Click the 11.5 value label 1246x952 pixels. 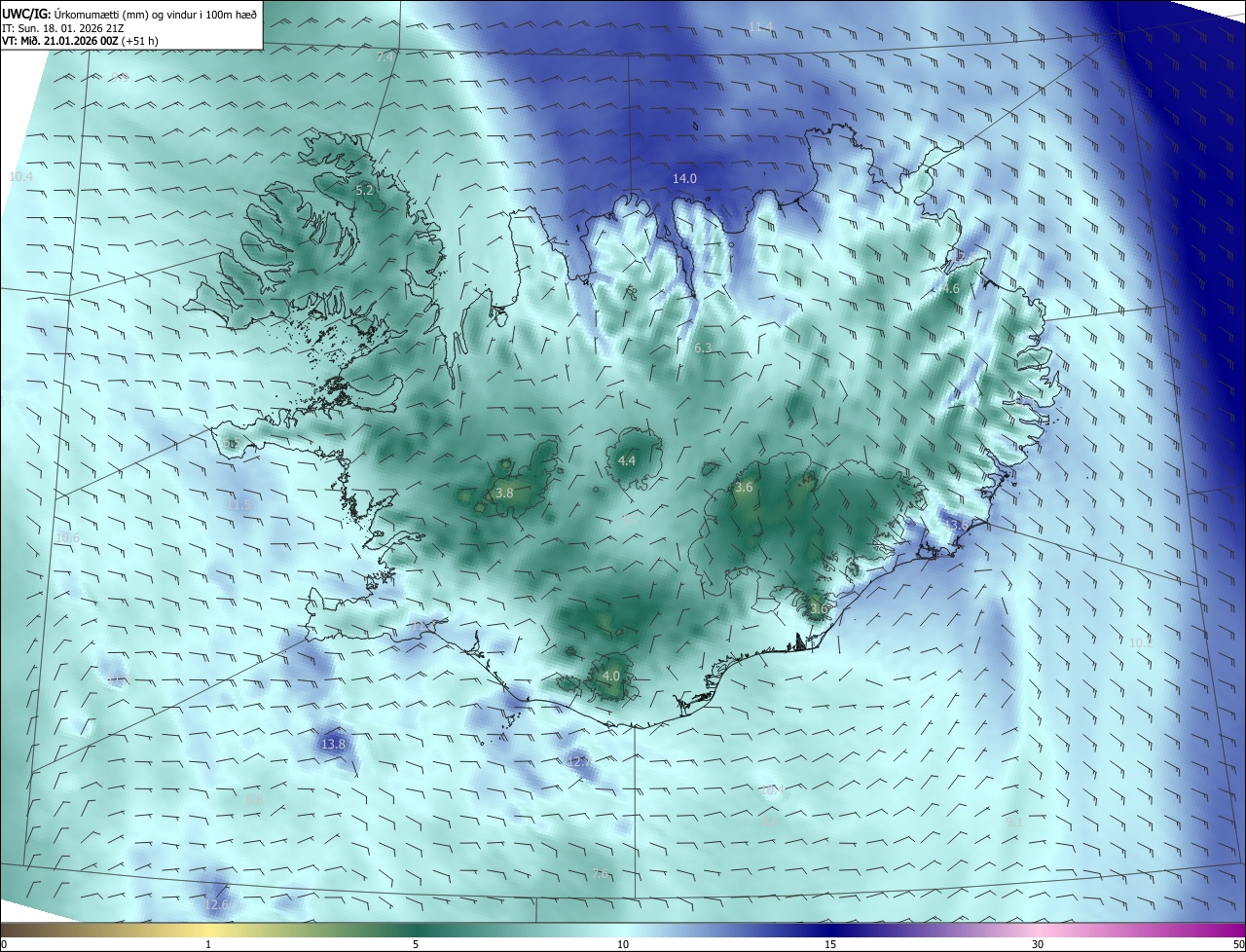pyautogui.click(x=238, y=504)
